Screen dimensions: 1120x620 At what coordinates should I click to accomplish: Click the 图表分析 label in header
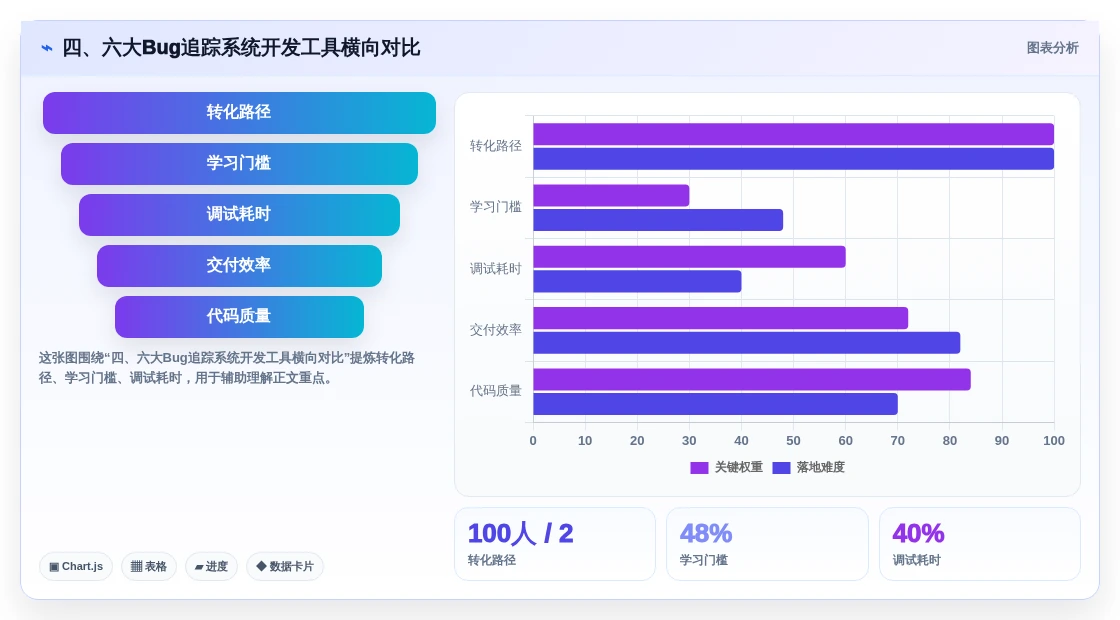click(1052, 48)
